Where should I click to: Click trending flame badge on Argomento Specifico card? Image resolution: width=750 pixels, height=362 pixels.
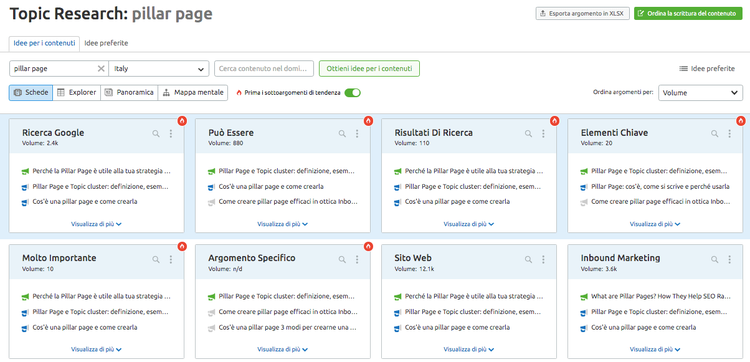pos(368,246)
